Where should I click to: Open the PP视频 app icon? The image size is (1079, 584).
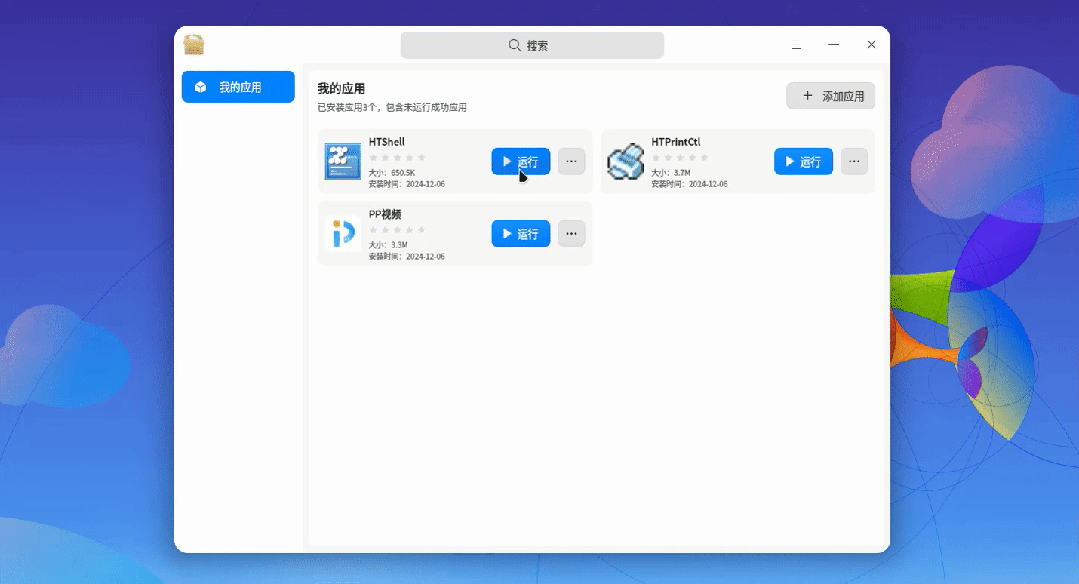(x=343, y=233)
